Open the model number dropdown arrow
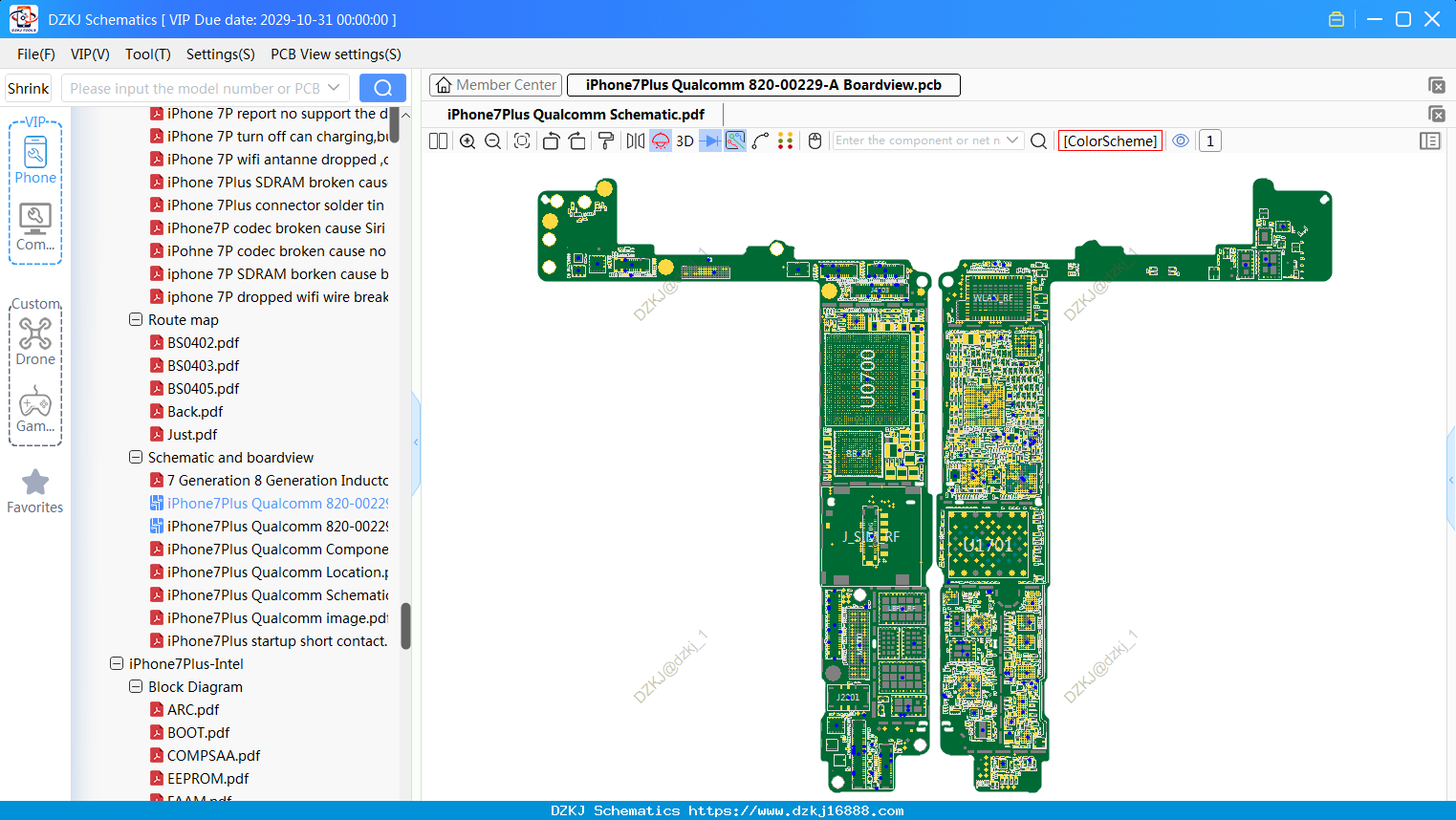The image size is (1456, 820). pos(334,88)
